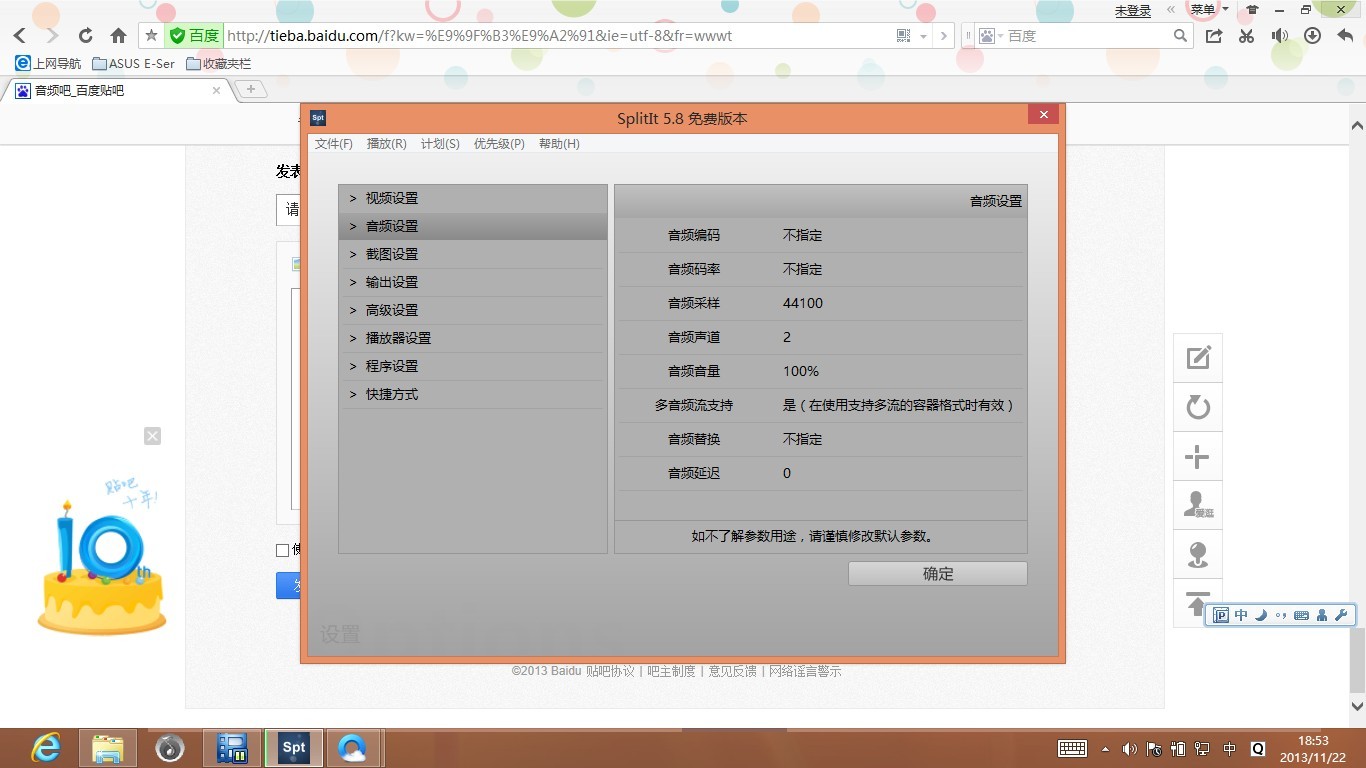Open the QR code icon in address bar
The height and width of the screenshot is (768, 1366).
904,36
